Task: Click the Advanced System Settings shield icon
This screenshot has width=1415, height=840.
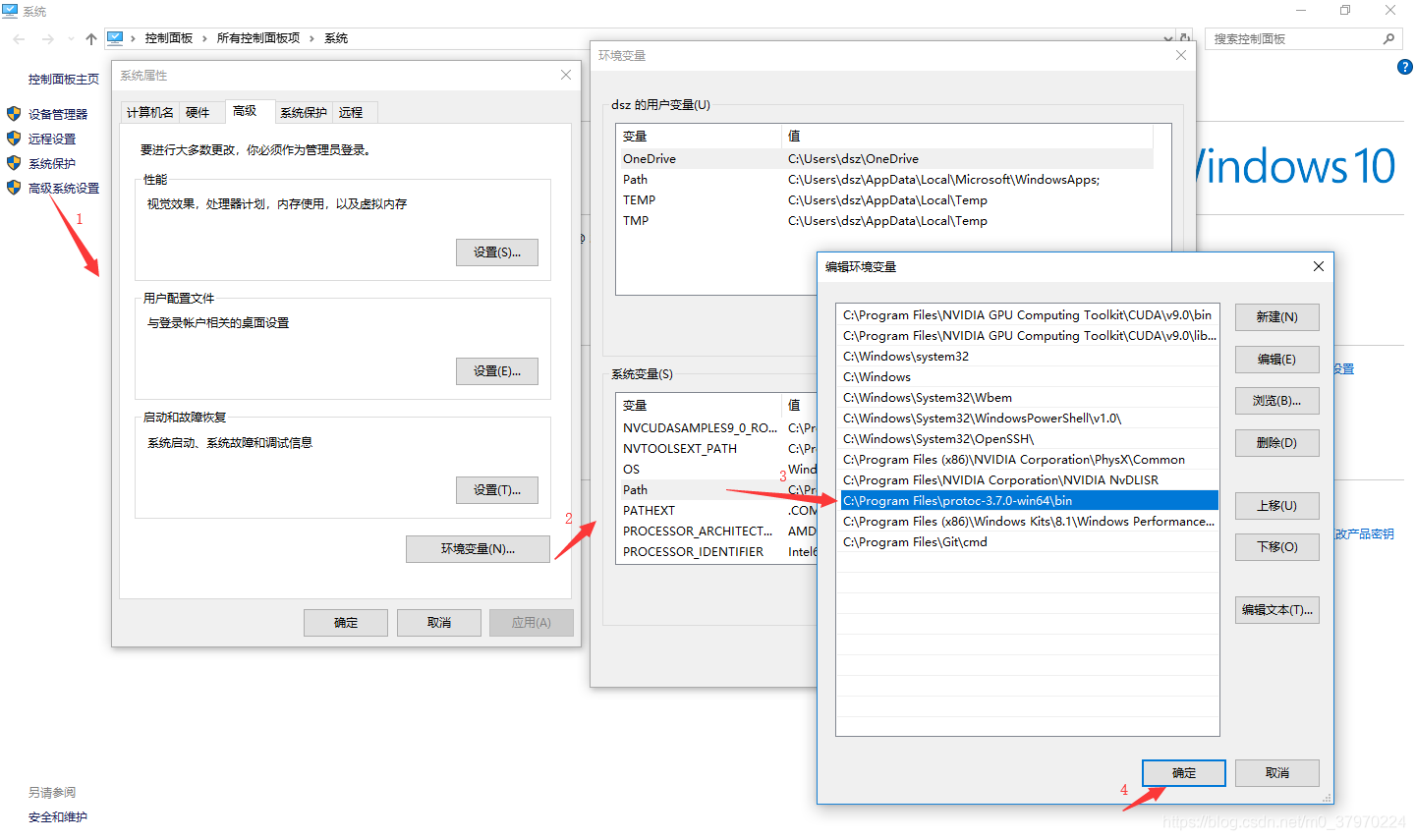Action: point(14,188)
